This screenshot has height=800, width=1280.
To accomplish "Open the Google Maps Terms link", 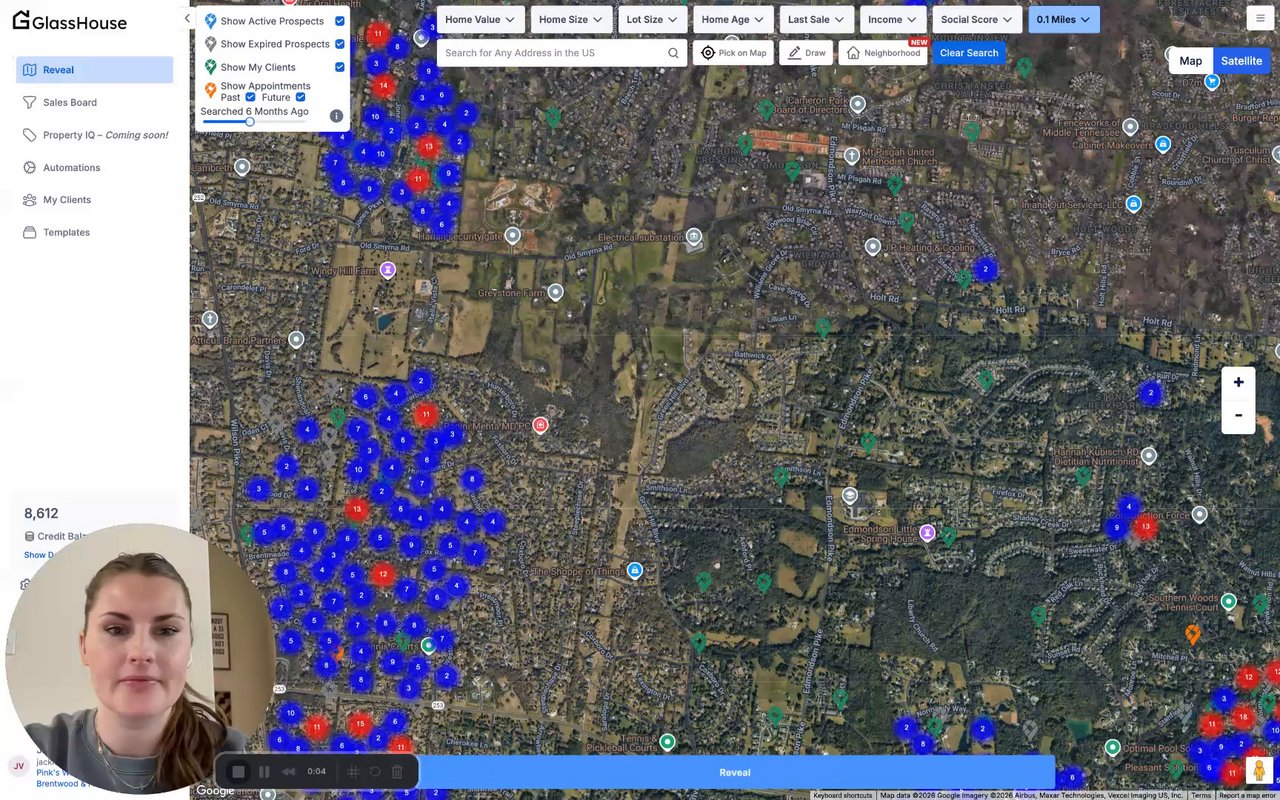I will [1201, 795].
